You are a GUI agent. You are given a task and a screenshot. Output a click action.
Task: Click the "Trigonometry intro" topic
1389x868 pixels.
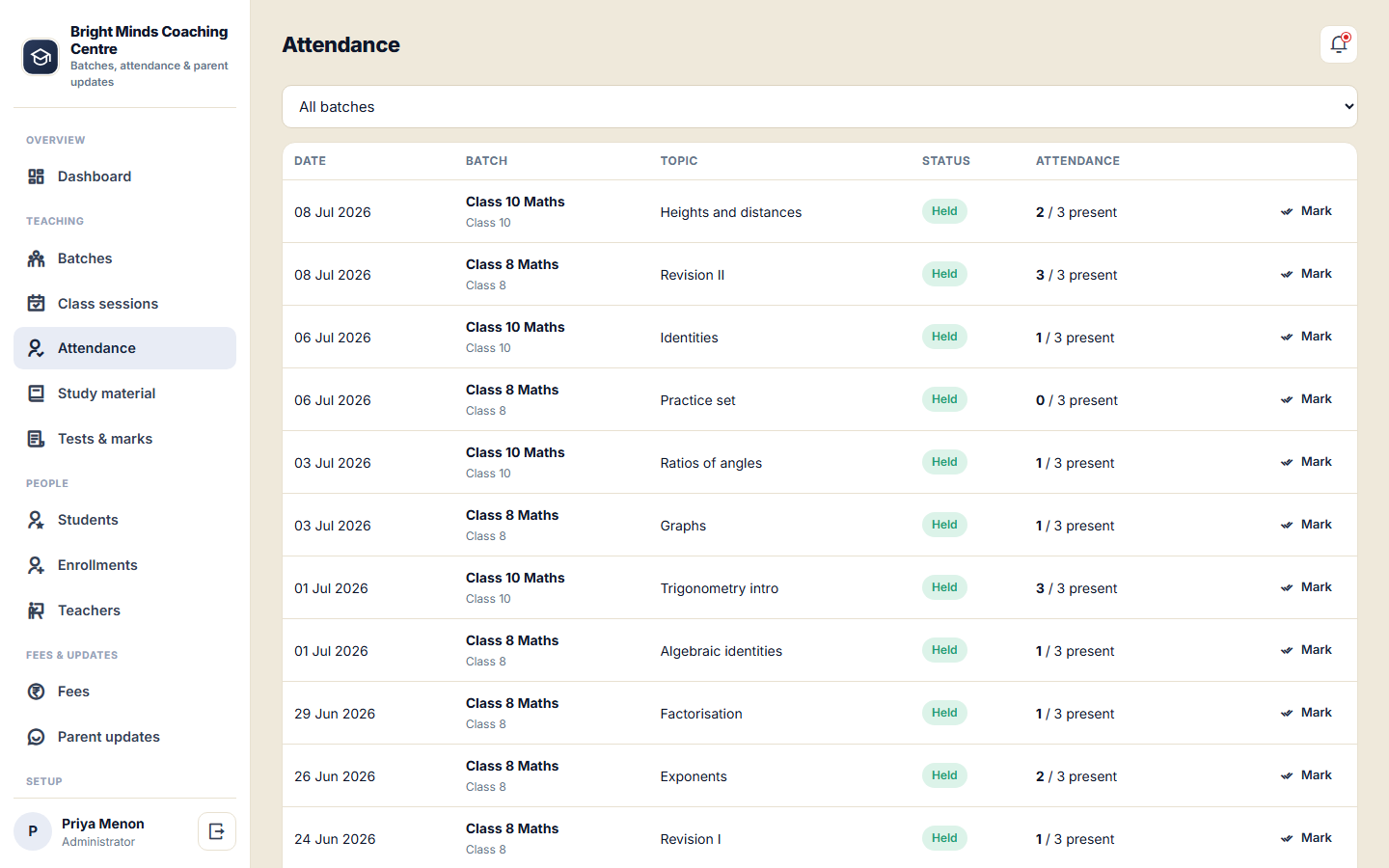click(720, 588)
